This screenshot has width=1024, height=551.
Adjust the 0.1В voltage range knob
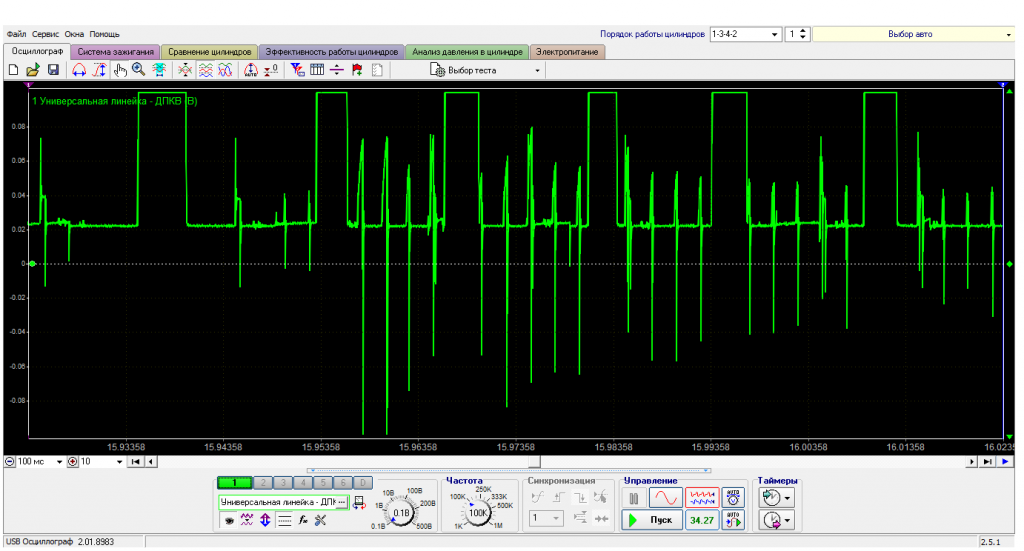tap(401, 512)
